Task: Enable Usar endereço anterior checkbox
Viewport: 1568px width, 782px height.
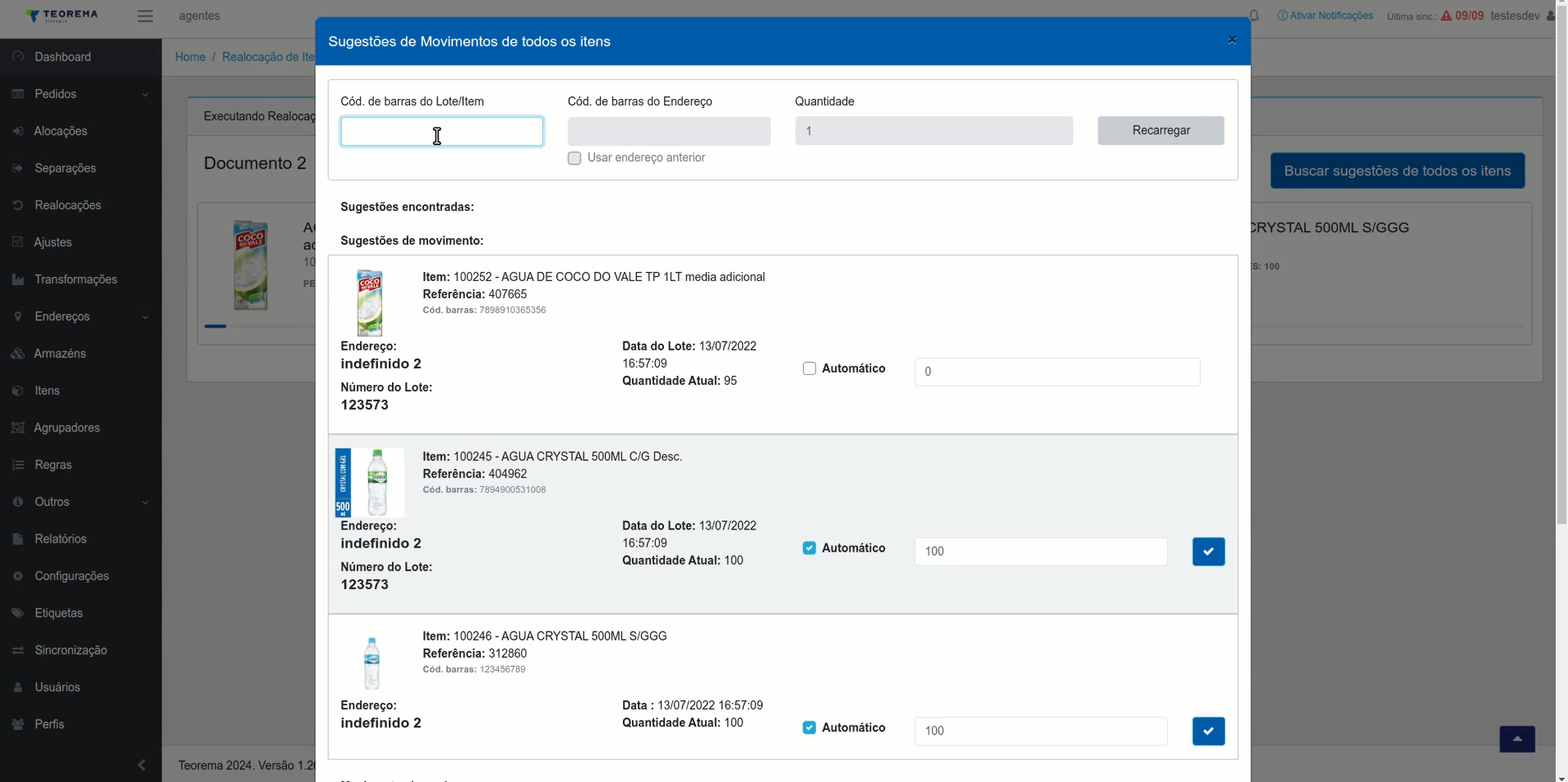Action: tap(574, 159)
